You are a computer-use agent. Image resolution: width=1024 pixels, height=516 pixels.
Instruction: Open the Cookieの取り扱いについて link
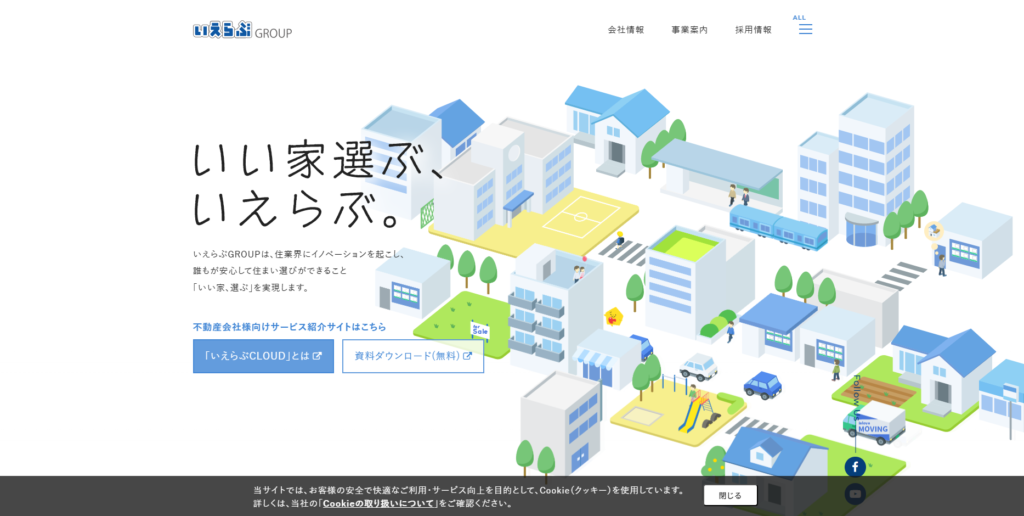[379, 504]
